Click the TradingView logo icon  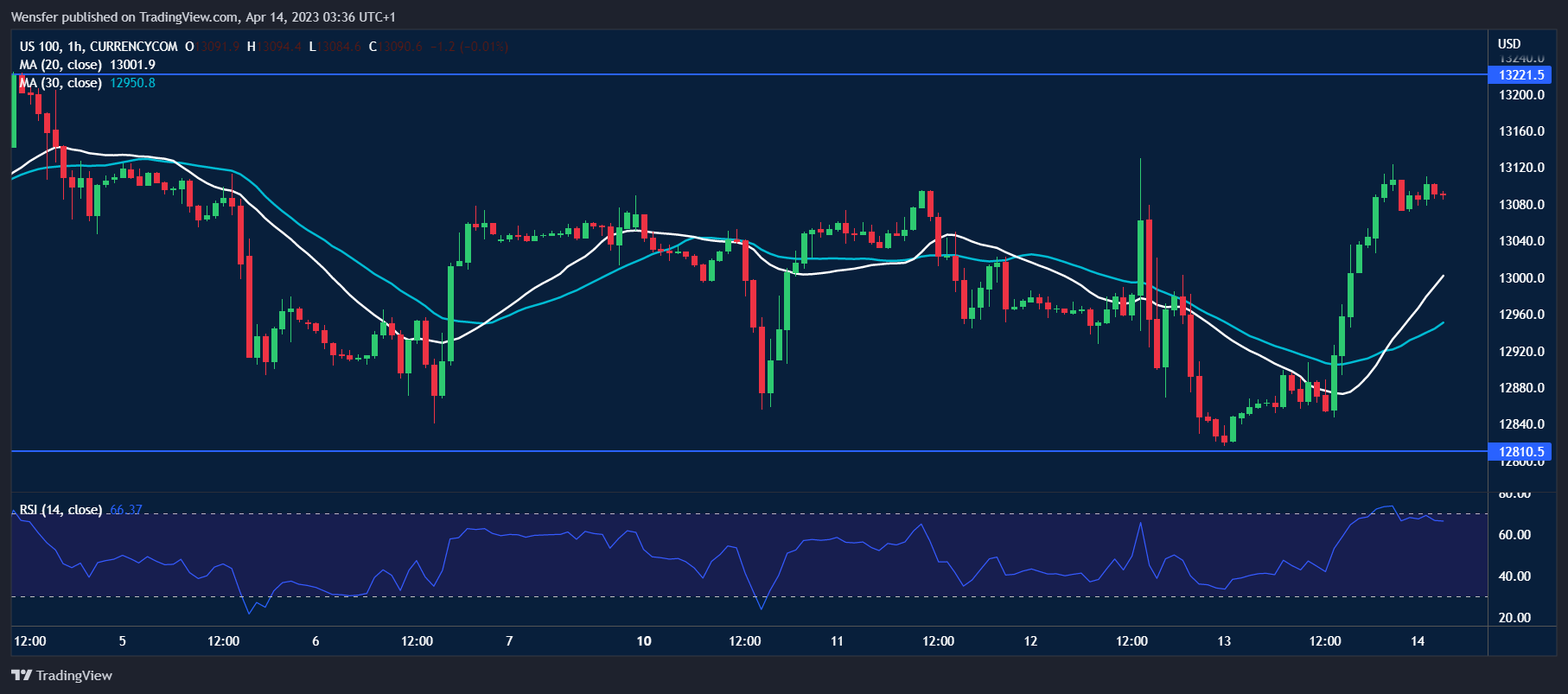pos(22,675)
